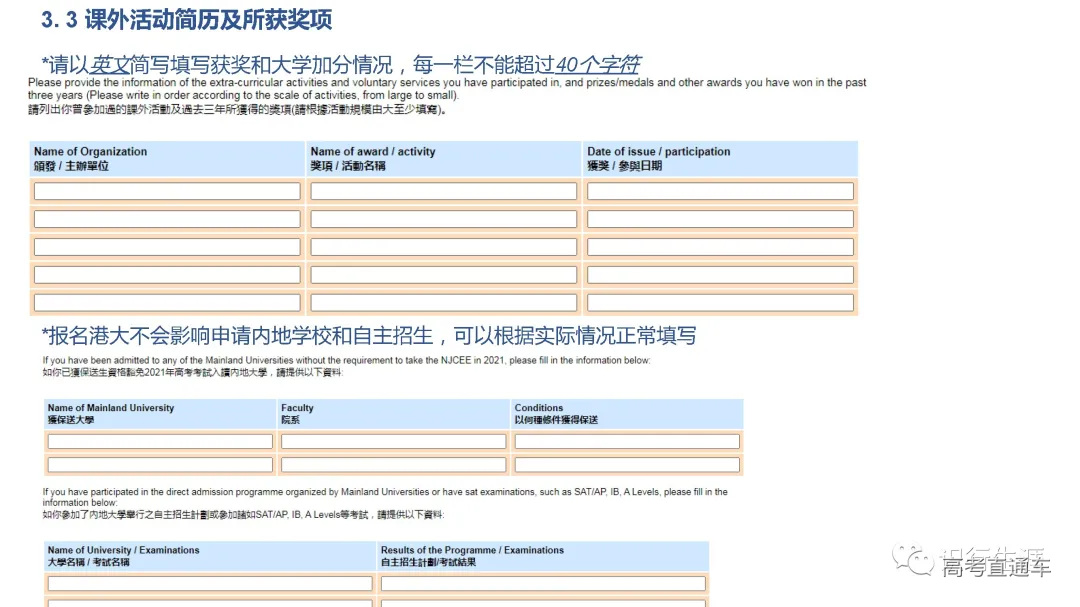This screenshot has width=1080, height=607.
Task: Click the last row award / activity input box
Action: (x=443, y=302)
